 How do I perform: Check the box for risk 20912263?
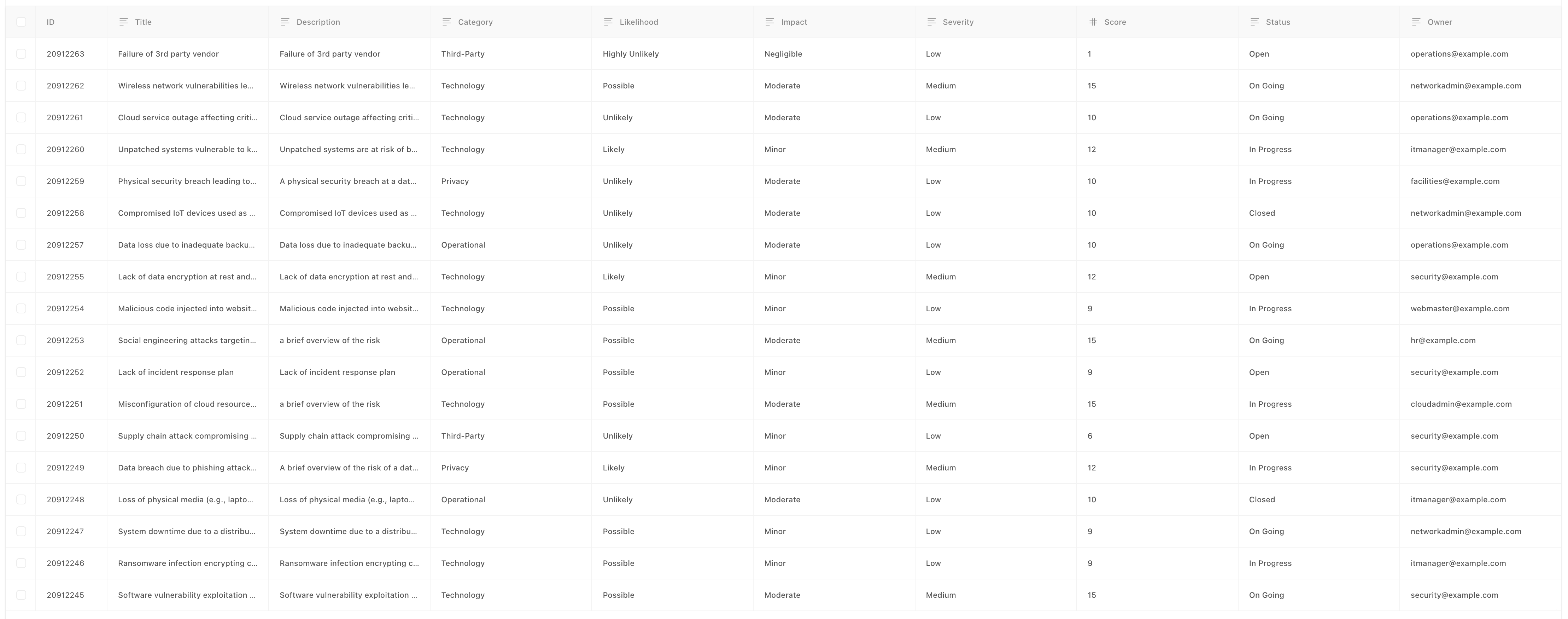pyautogui.click(x=21, y=54)
